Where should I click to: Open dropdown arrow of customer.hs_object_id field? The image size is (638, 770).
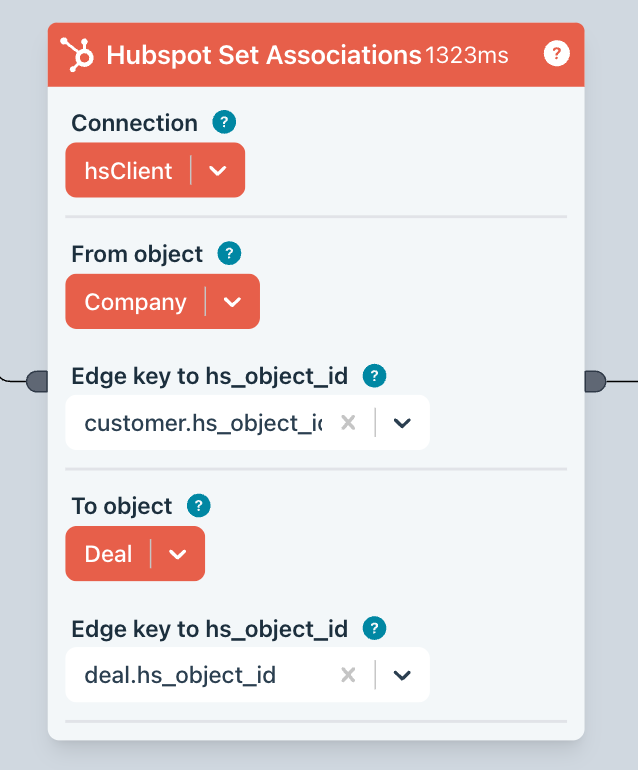(402, 422)
